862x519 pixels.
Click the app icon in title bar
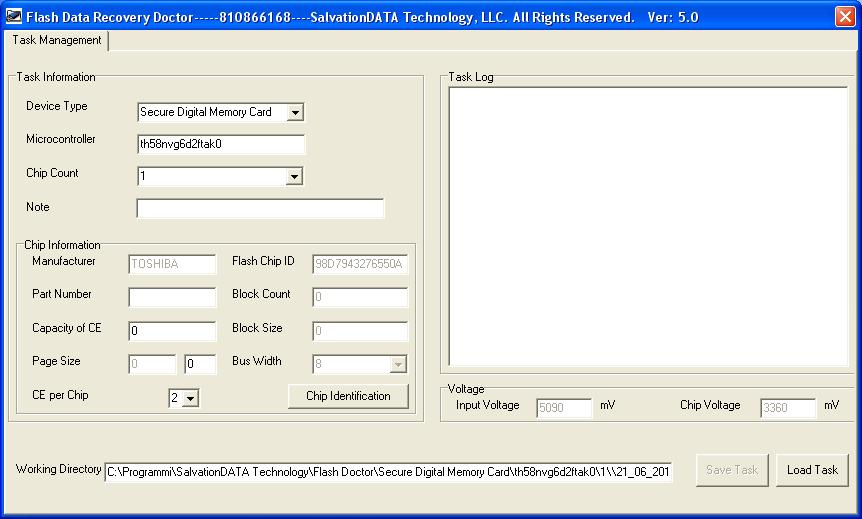[13, 16]
